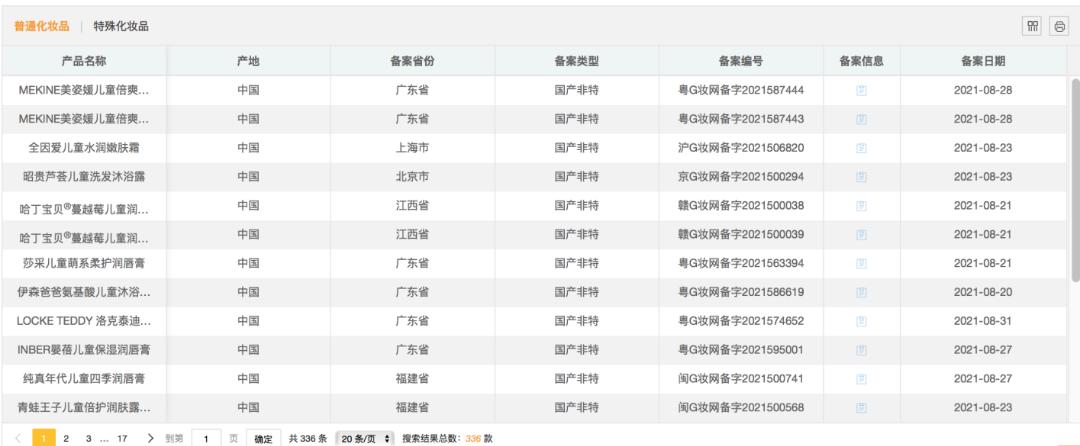Screen dimensions: 1080x446
Task: Open filing info icon for 青蛙王子儿童倍护润肤露 row
Action: pos(861,408)
